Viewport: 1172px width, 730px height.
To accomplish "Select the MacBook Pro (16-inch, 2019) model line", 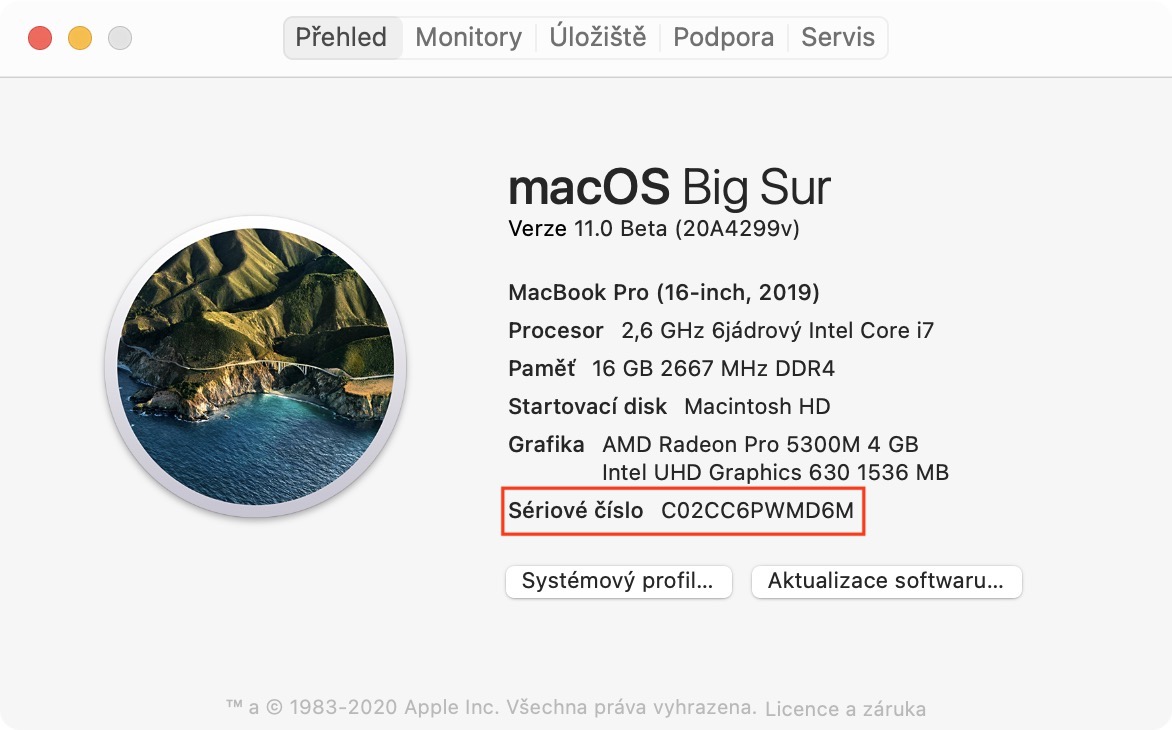I will [664, 293].
